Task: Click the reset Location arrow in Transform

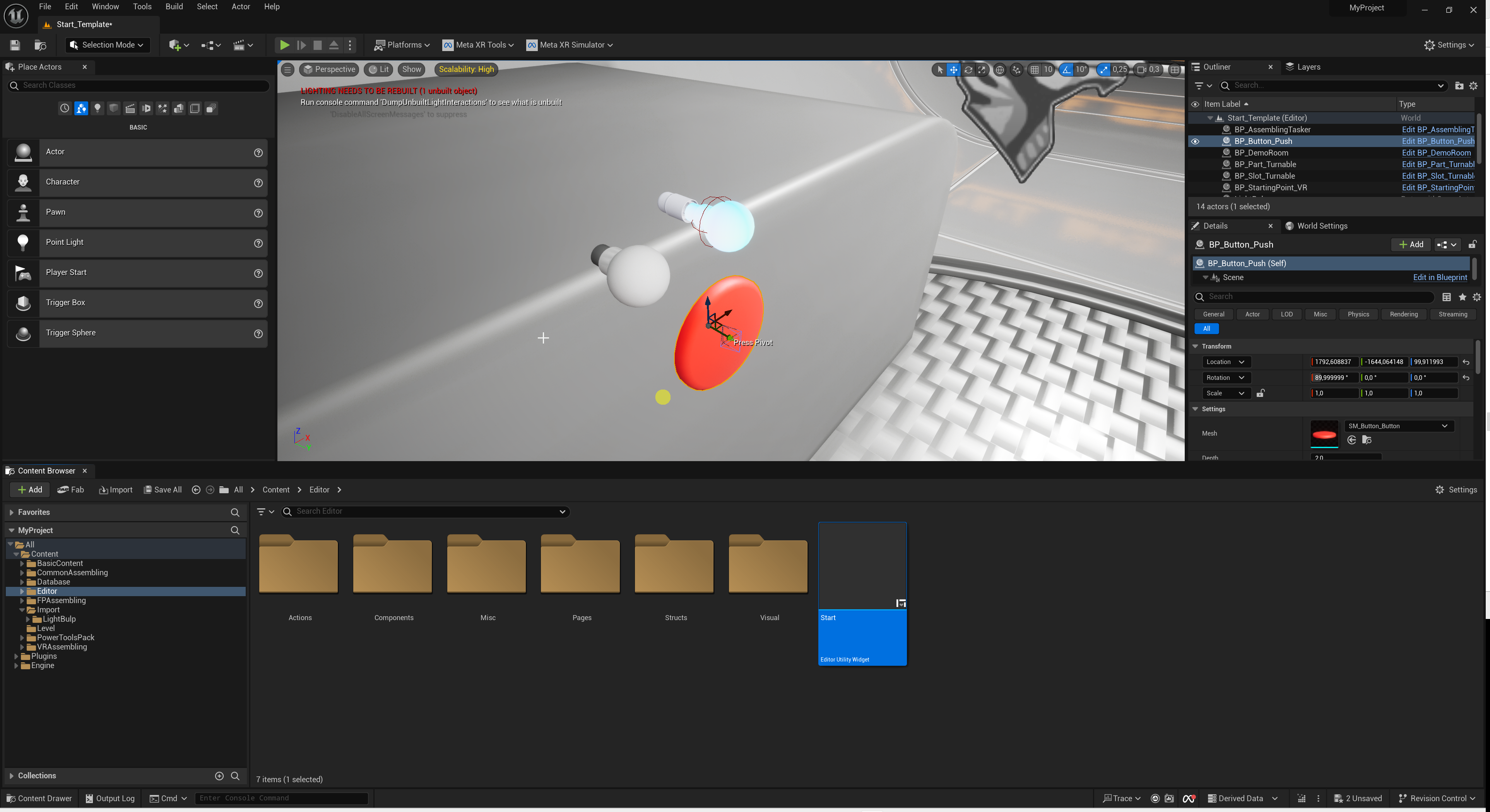Action: click(x=1466, y=362)
